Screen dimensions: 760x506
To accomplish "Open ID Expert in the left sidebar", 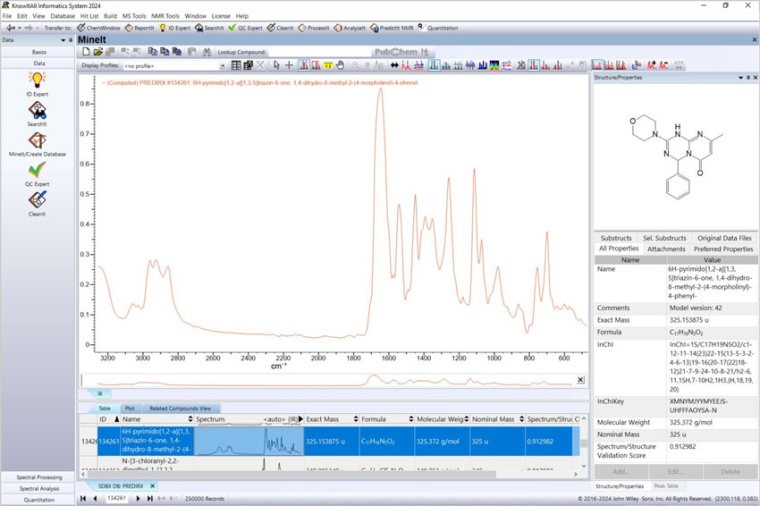I will click(37, 80).
